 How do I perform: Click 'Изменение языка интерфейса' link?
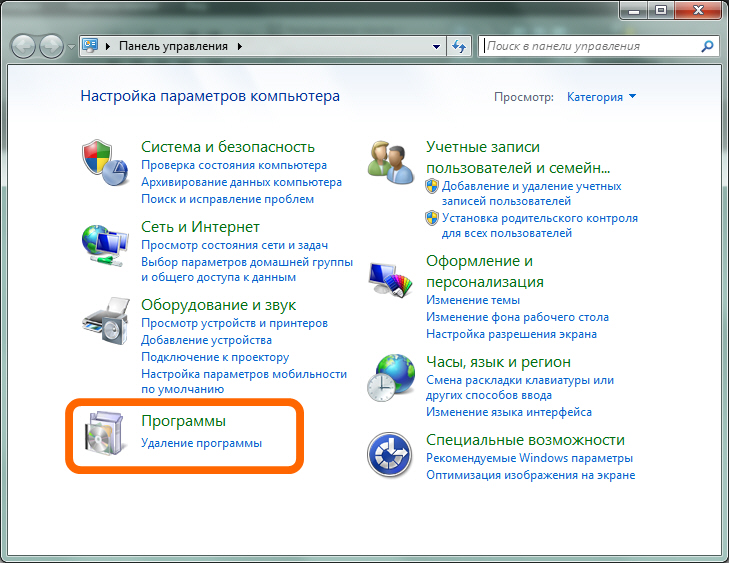[509, 412]
